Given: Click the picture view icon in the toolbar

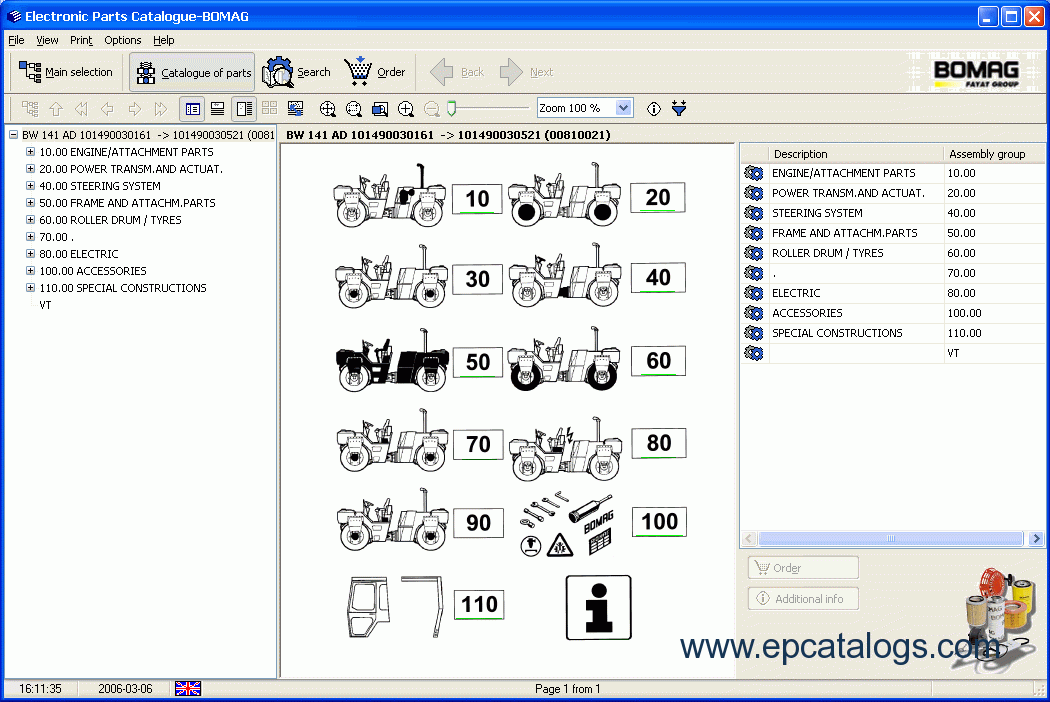Looking at the screenshot, I should [x=295, y=109].
